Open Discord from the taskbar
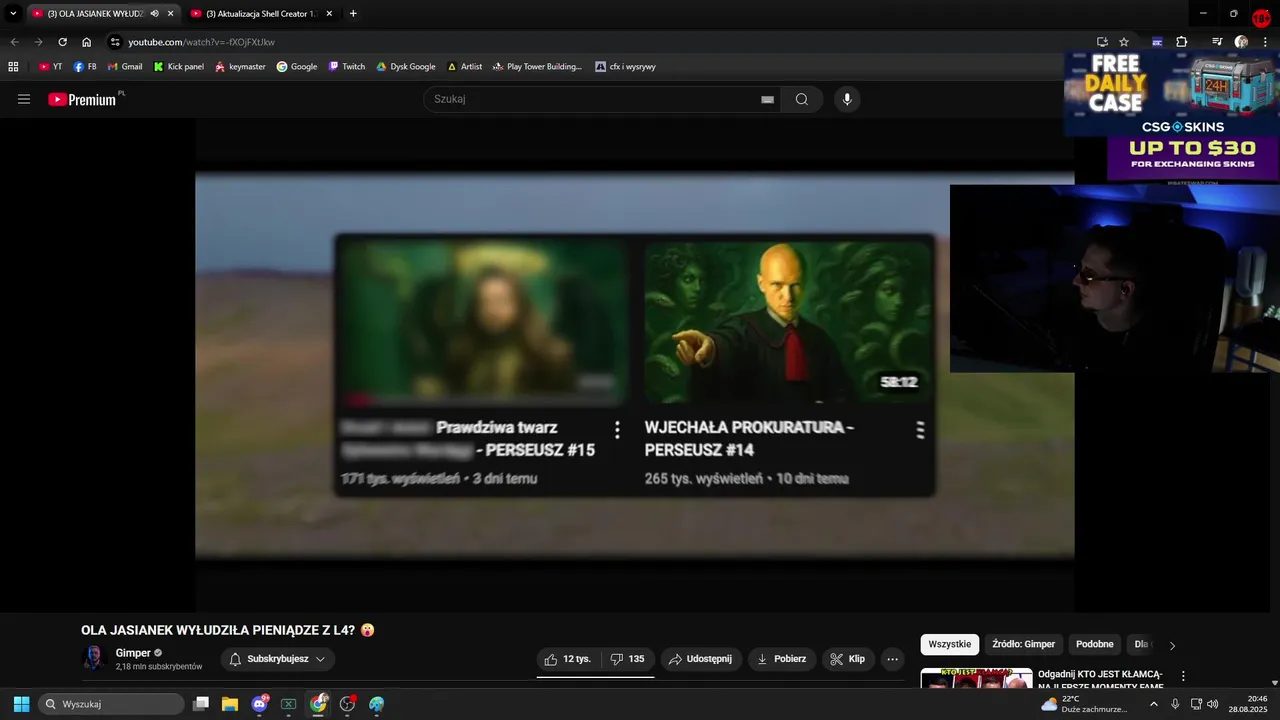The height and width of the screenshot is (720, 1280). pyautogui.click(x=260, y=704)
